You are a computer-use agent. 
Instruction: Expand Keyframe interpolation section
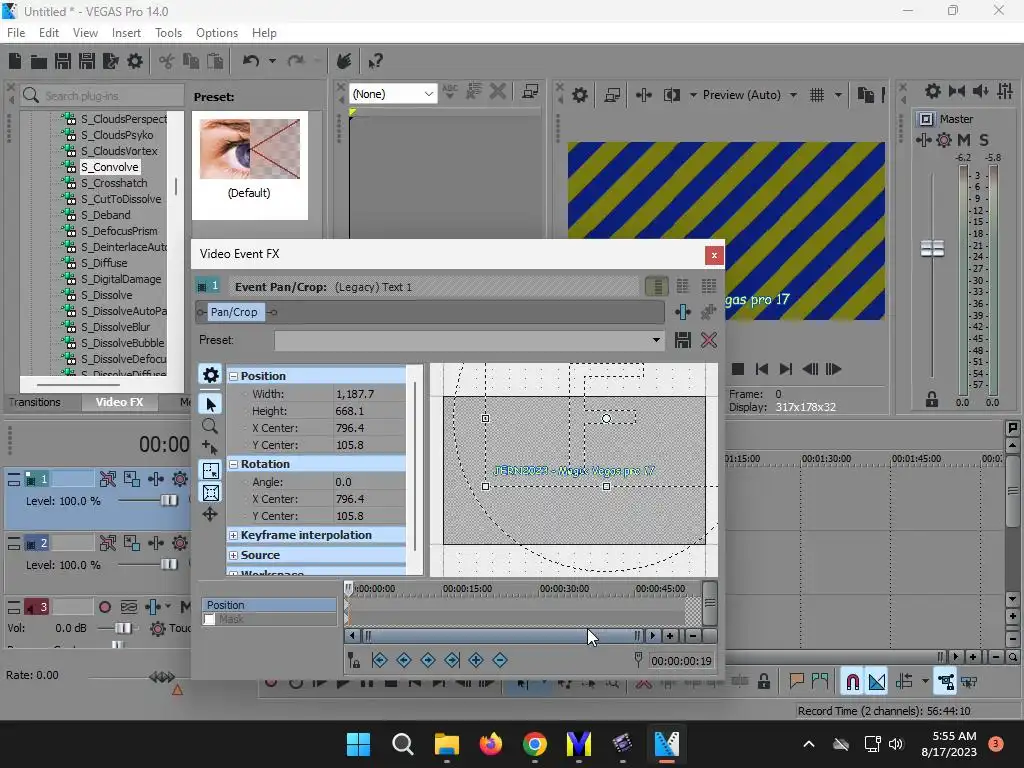click(233, 536)
